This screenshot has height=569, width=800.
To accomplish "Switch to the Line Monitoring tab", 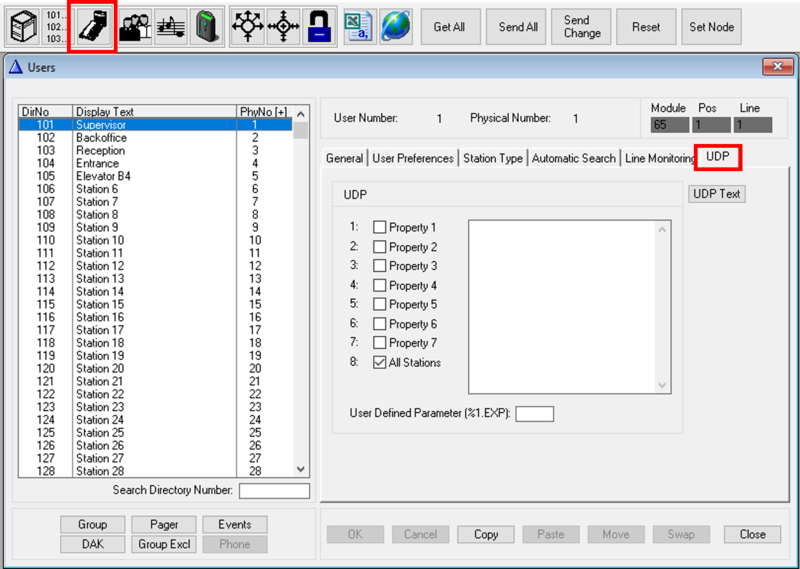I will (660, 158).
